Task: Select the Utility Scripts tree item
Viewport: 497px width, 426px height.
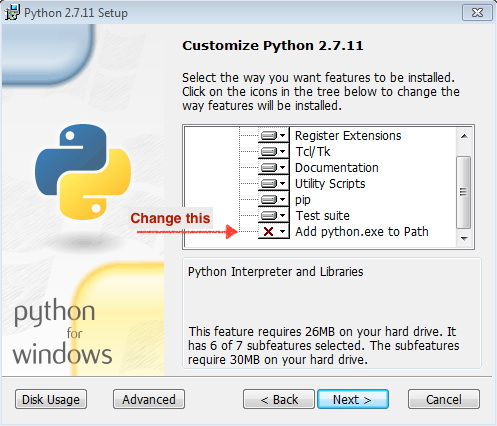Action: click(330, 184)
